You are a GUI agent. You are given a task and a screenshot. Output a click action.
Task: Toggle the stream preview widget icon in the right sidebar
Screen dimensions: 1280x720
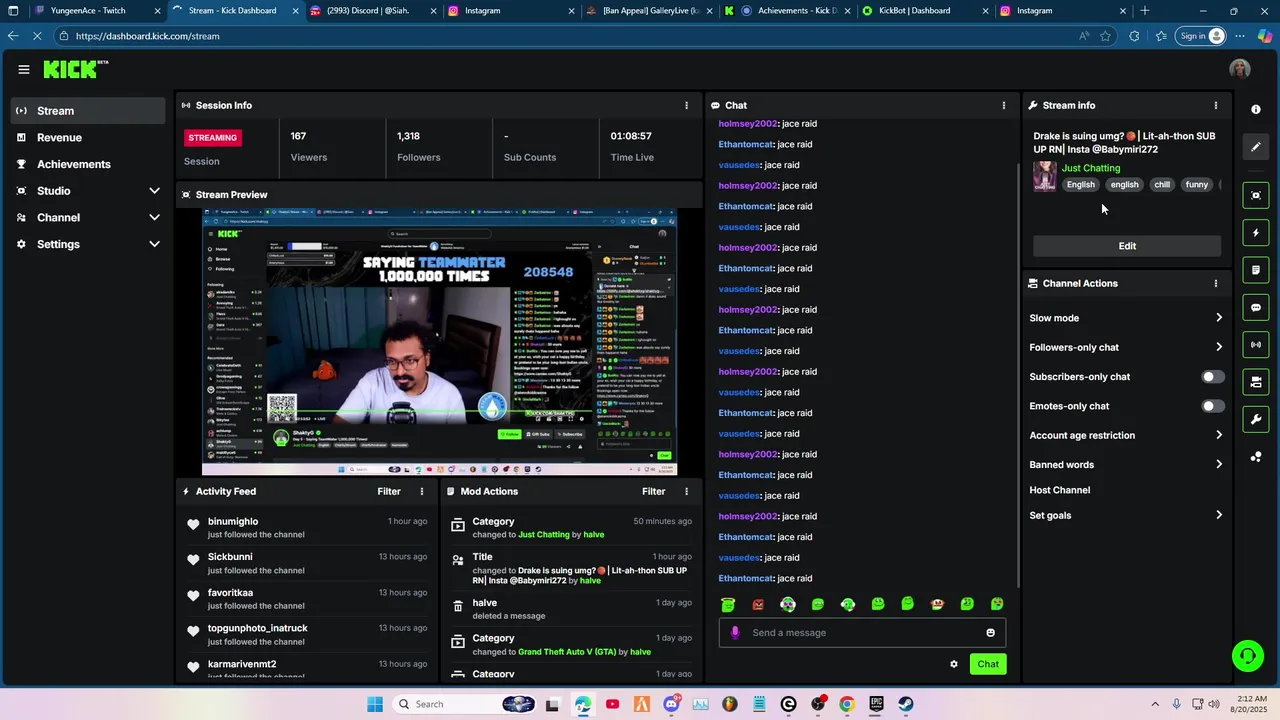tap(1256, 195)
